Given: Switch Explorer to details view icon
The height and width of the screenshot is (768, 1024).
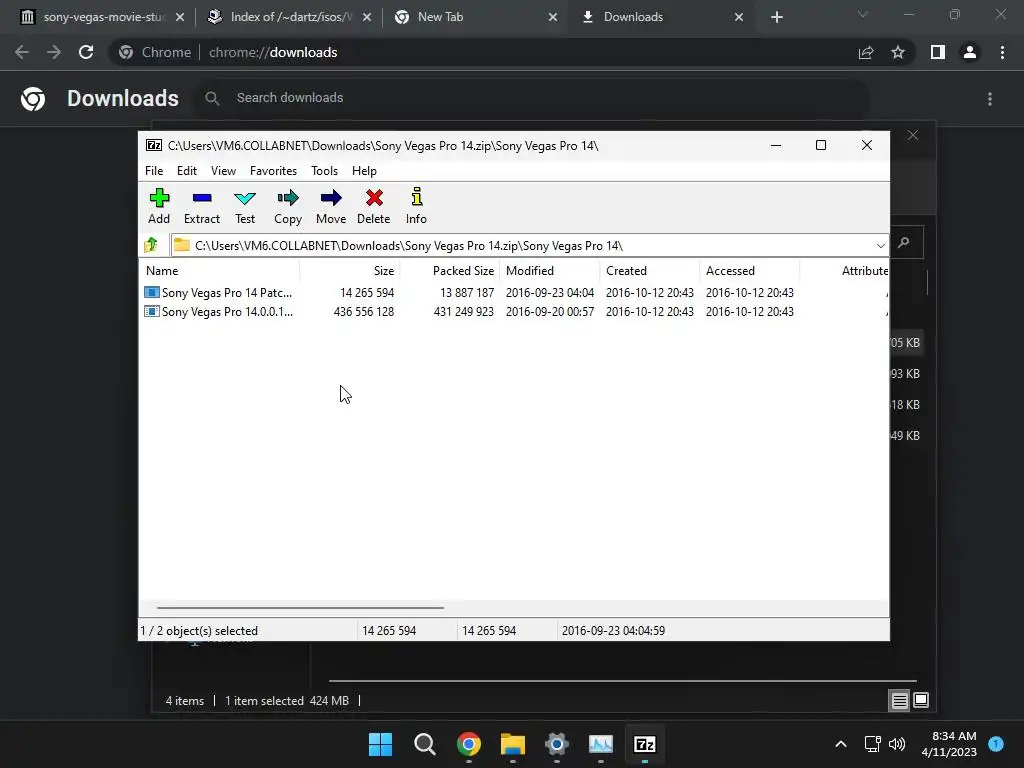Looking at the screenshot, I should pos(899,701).
